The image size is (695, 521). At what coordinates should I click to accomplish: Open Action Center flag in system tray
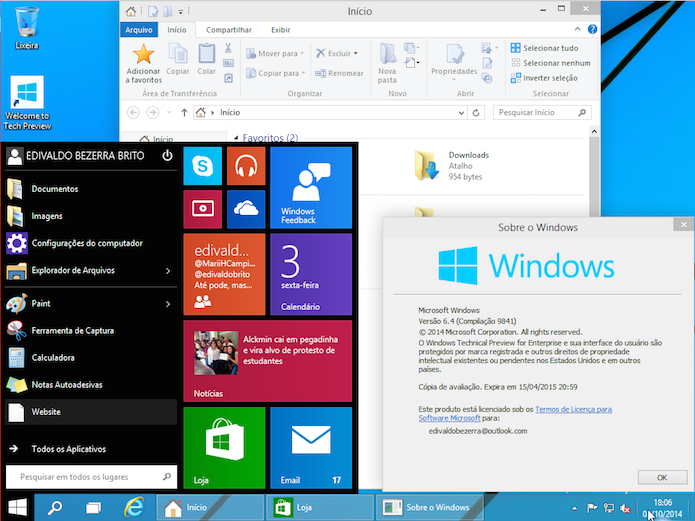pyautogui.click(x=592, y=508)
